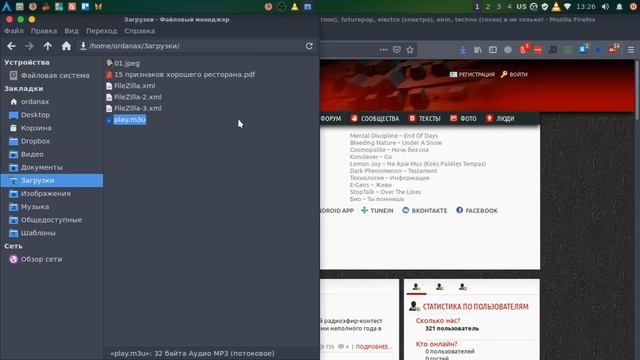640x360 pixels.
Task: Open the home folder icon in the toolbar
Action: (66, 46)
